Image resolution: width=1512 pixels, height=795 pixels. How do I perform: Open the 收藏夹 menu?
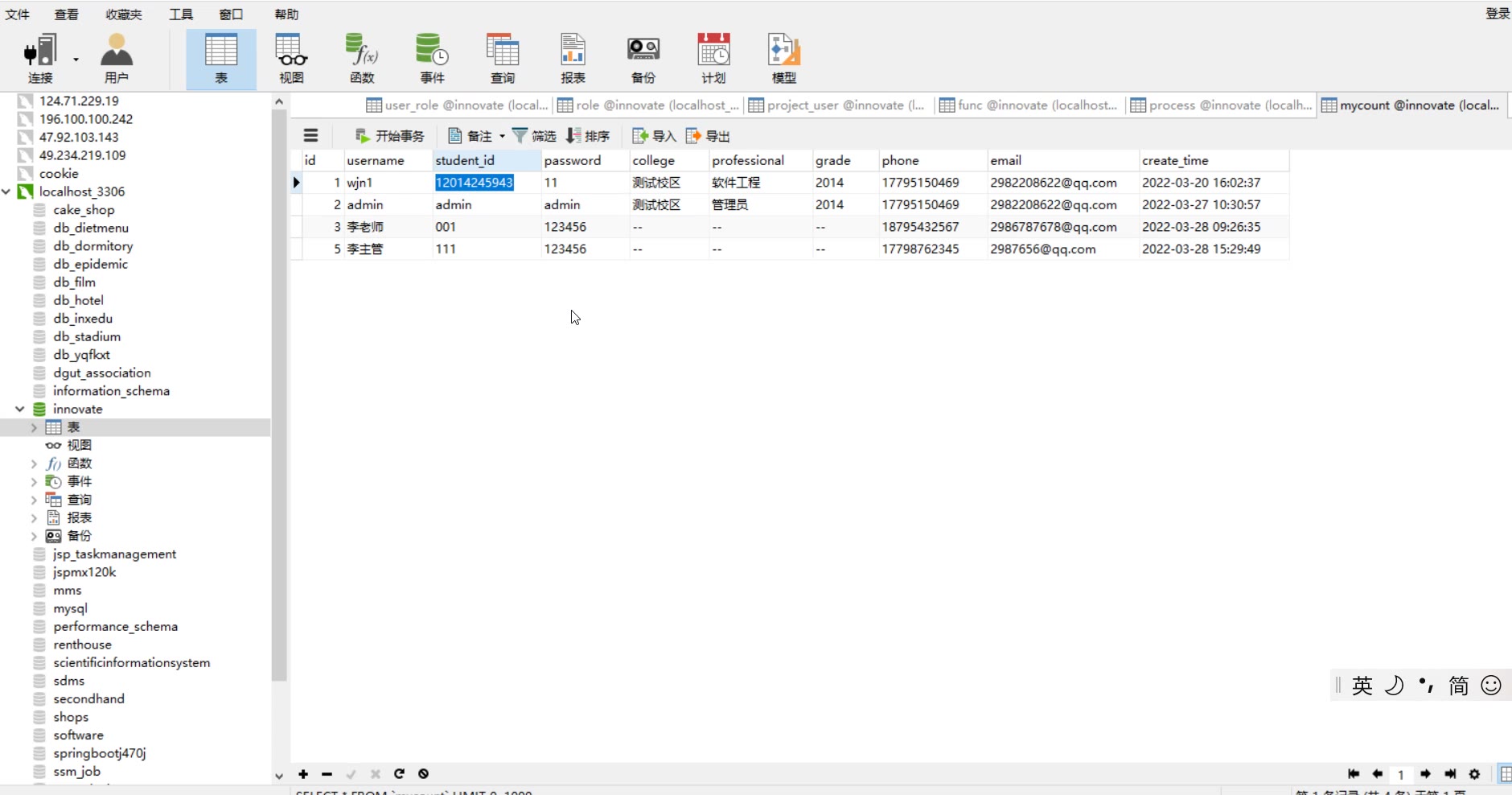click(x=124, y=14)
